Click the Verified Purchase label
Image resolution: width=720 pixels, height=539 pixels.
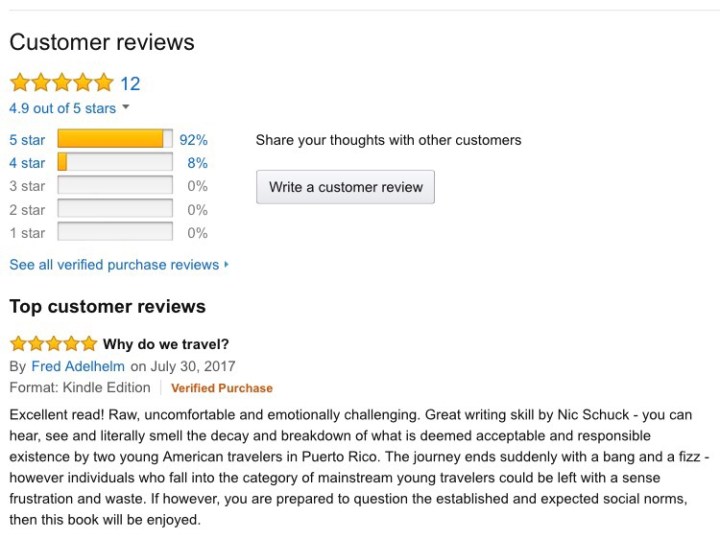[x=221, y=388]
